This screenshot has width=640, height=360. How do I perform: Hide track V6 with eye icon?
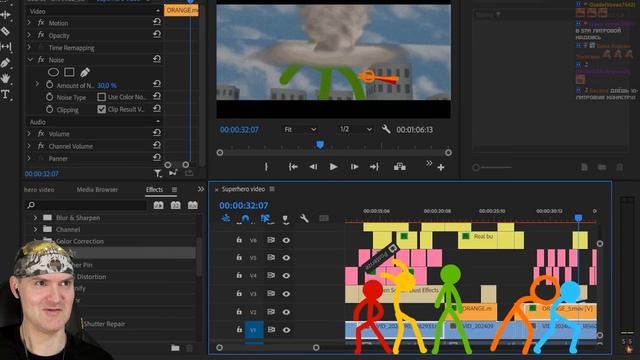tap(286, 240)
